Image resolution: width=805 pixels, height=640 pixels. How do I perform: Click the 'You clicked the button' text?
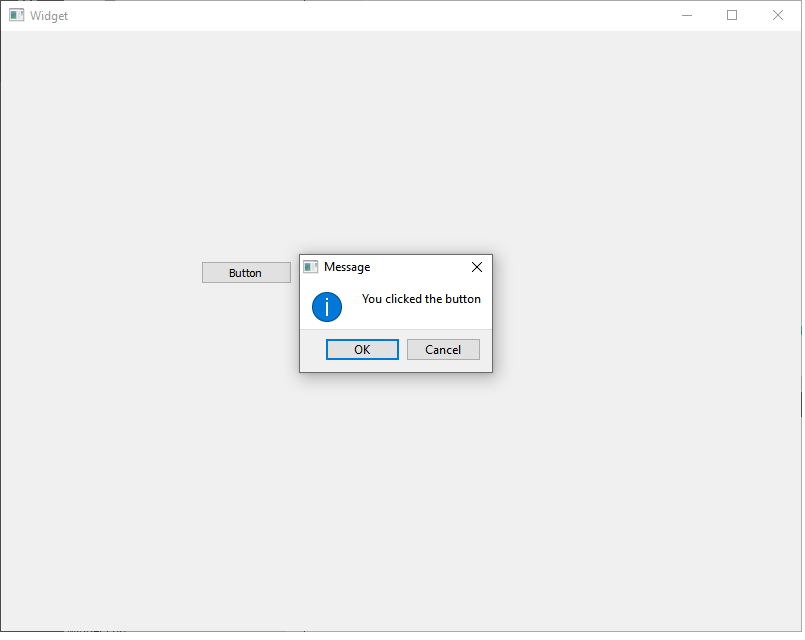[423, 300]
